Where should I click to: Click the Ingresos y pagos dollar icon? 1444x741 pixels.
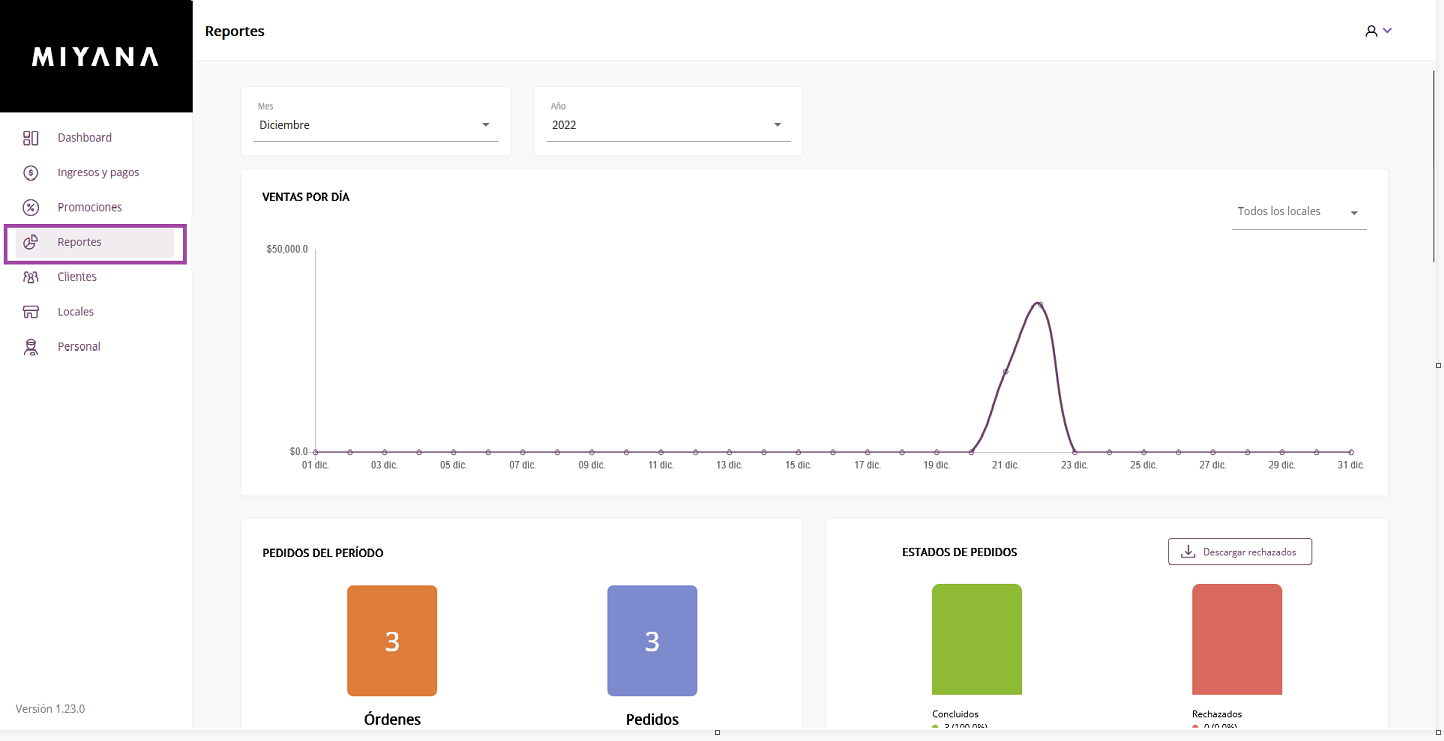pos(31,173)
